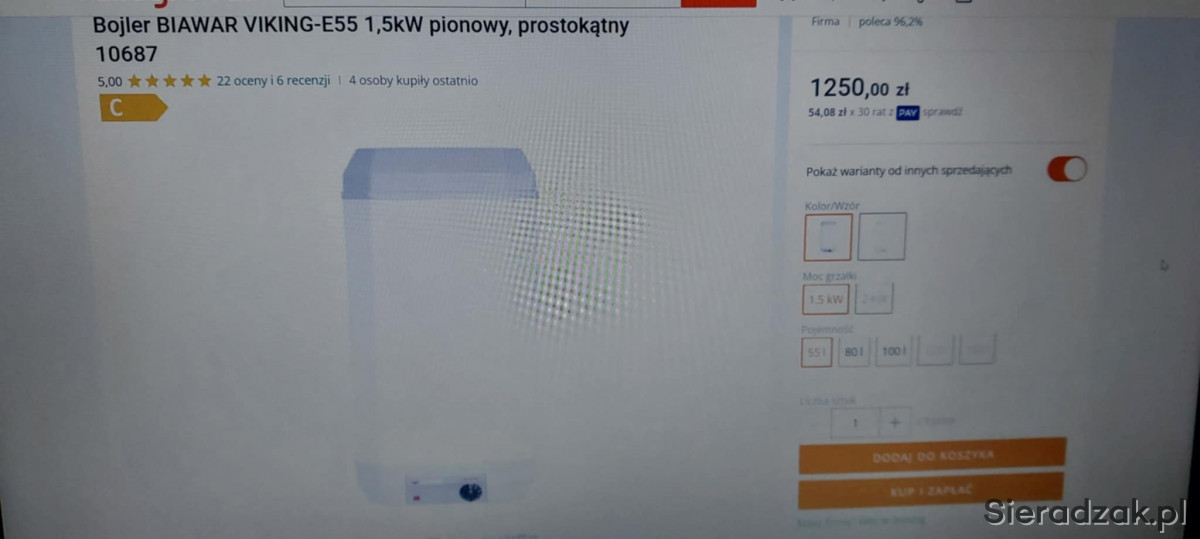1200x539 pixels.
Task: Open the 22 oceny i 6 recenzji link
Action: 273,81
